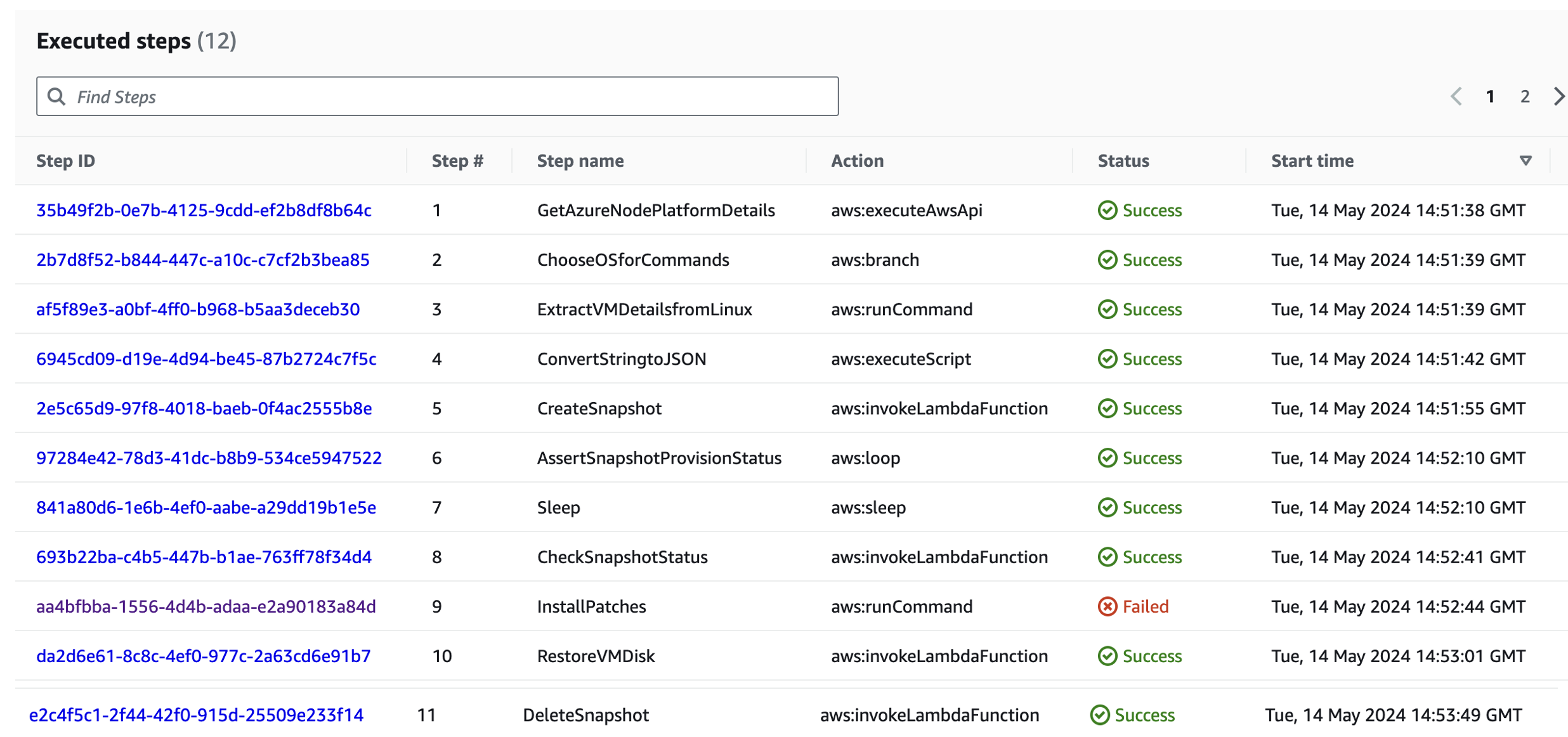Click the search magnifier icon
1568x737 pixels.
[x=56, y=96]
